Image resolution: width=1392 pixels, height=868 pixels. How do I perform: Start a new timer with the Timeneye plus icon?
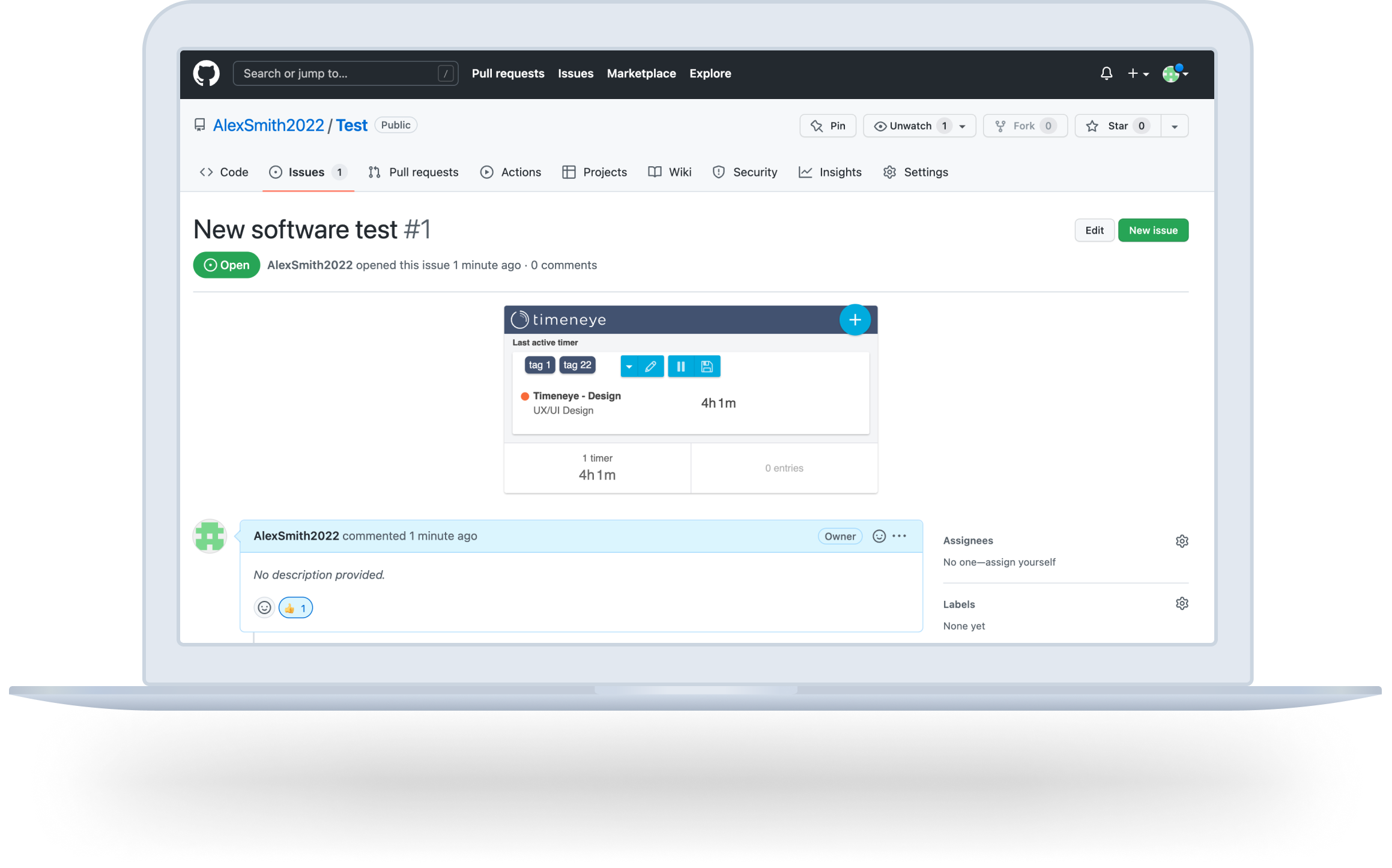(855, 319)
